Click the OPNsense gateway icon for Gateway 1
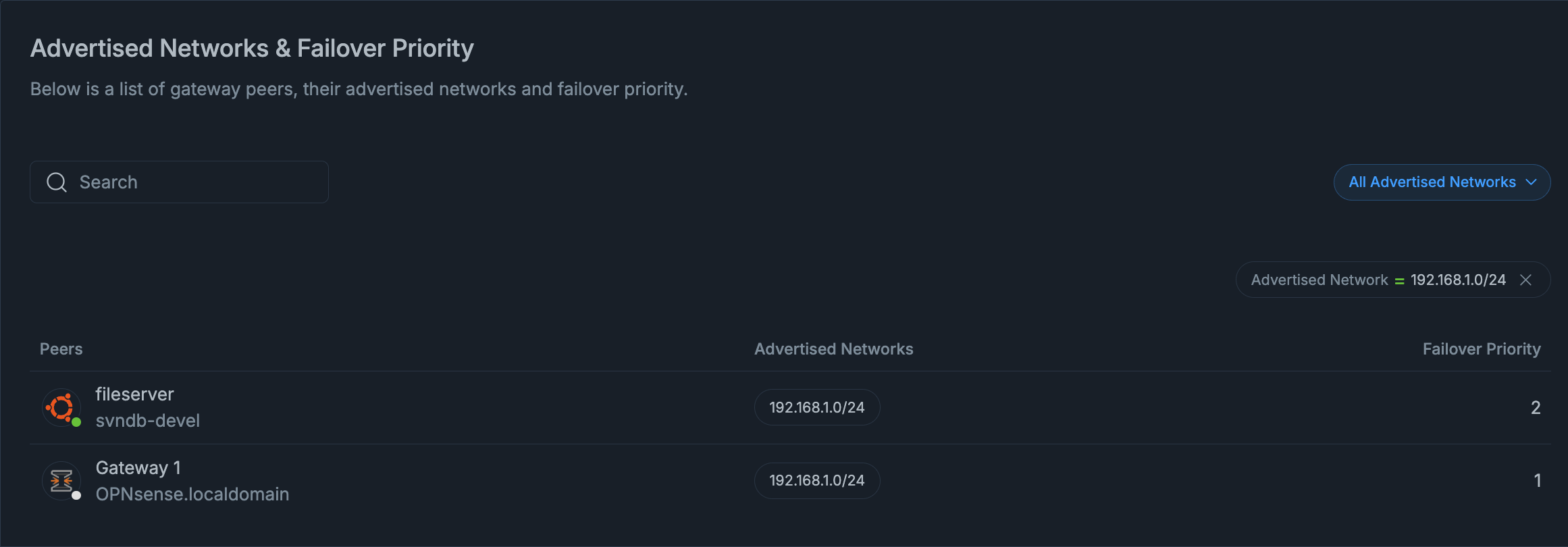 pyautogui.click(x=61, y=480)
